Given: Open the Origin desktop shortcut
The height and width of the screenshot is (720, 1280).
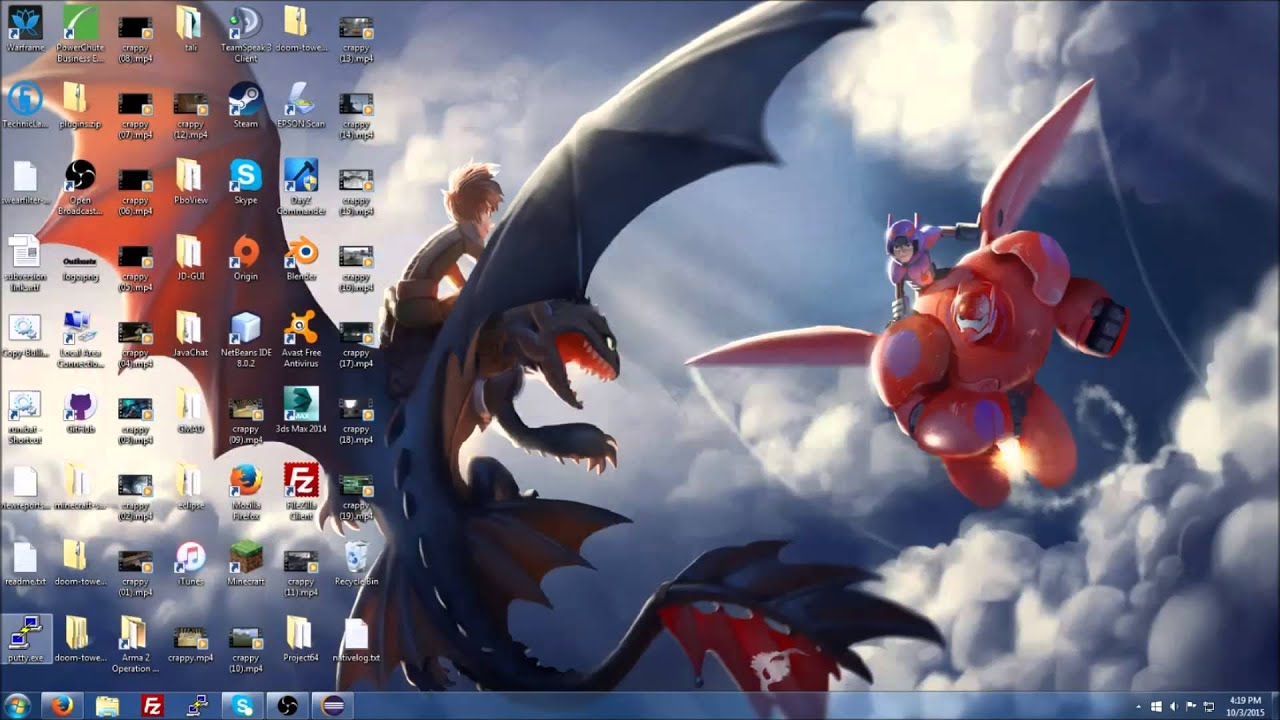Looking at the screenshot, I should (x=245, y=258).
